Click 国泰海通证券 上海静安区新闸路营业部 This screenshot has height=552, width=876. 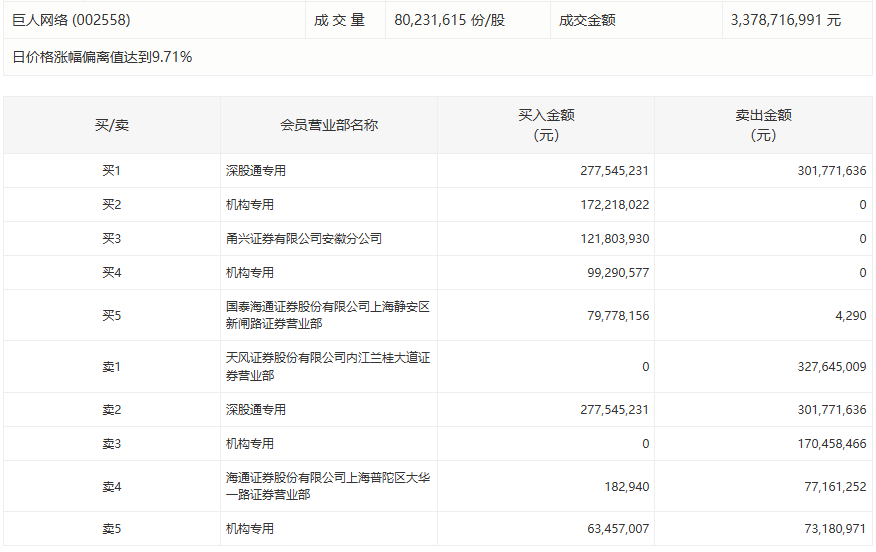click(328, 315)
